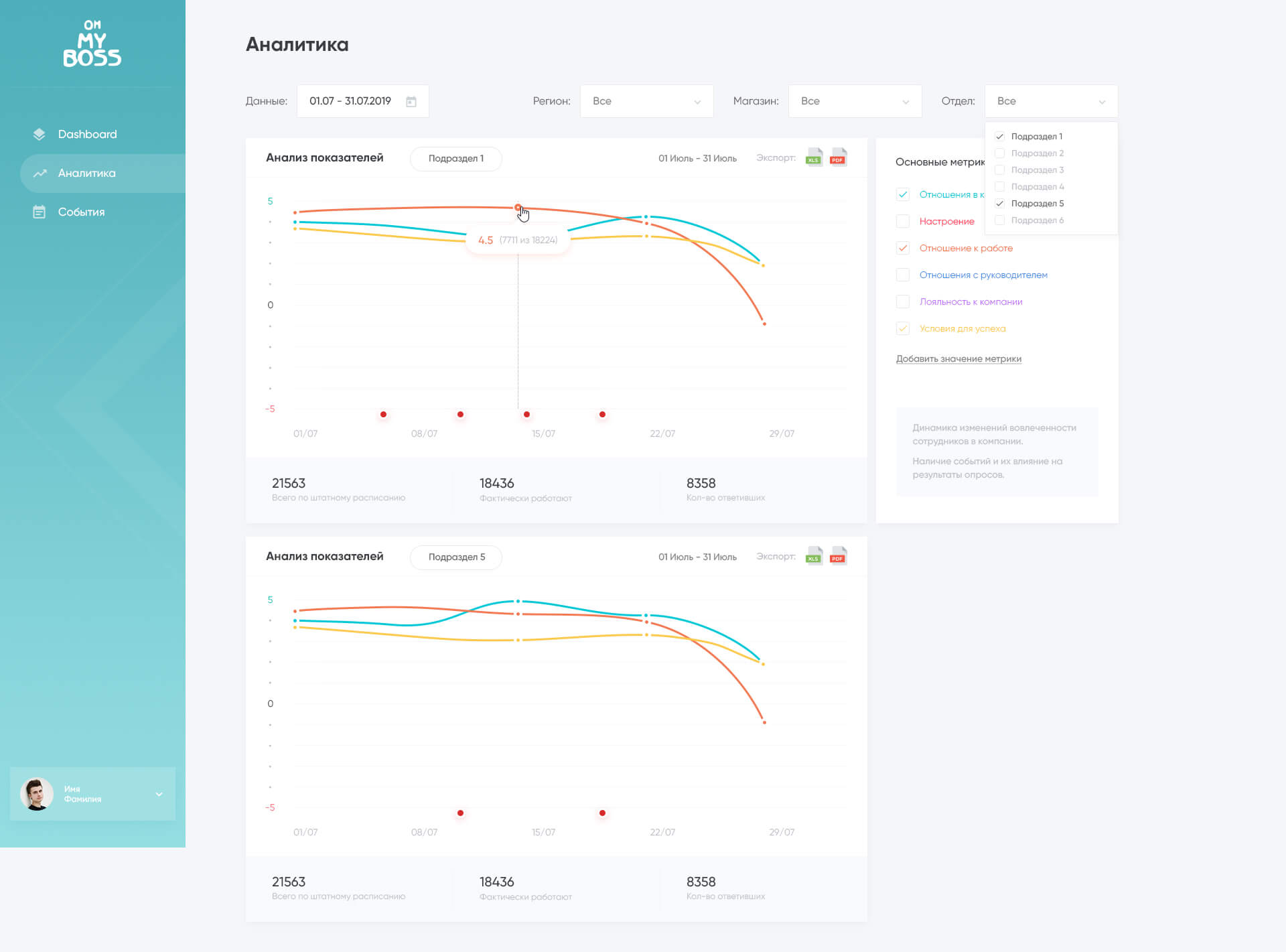The width and height of the screenshot is (1286, 952).
Task: Enable Лояльность к компании checkbox
Action: (903, 301)
